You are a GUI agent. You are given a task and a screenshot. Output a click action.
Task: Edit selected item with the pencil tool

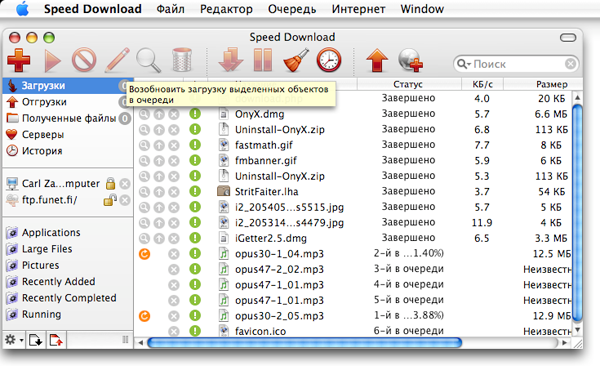[x=117, y=60]
